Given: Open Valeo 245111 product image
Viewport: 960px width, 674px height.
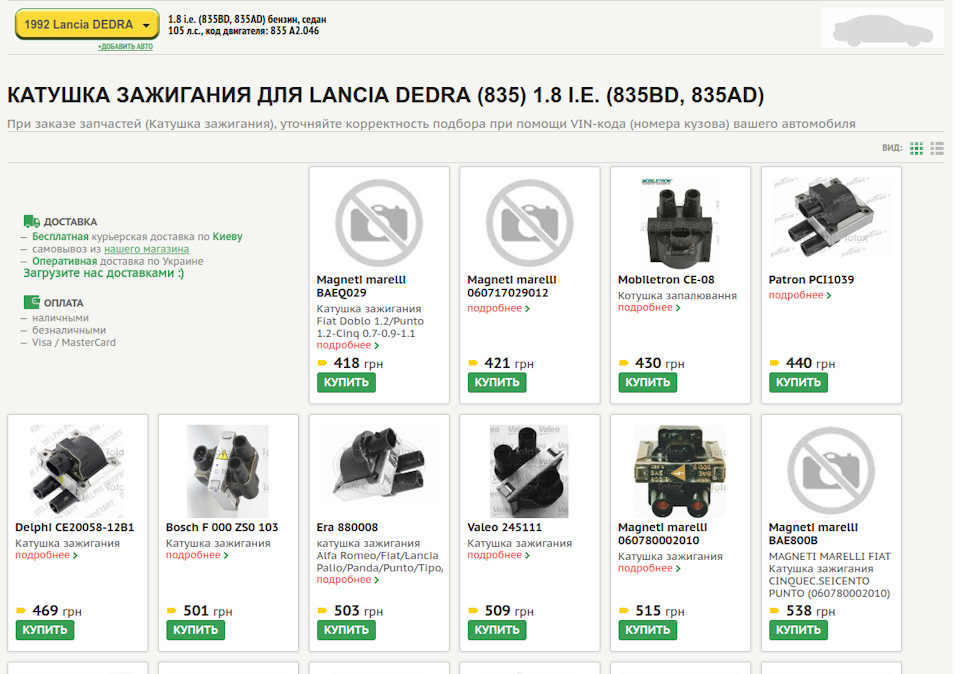Looking at the screenshot, I should (529, 471).
